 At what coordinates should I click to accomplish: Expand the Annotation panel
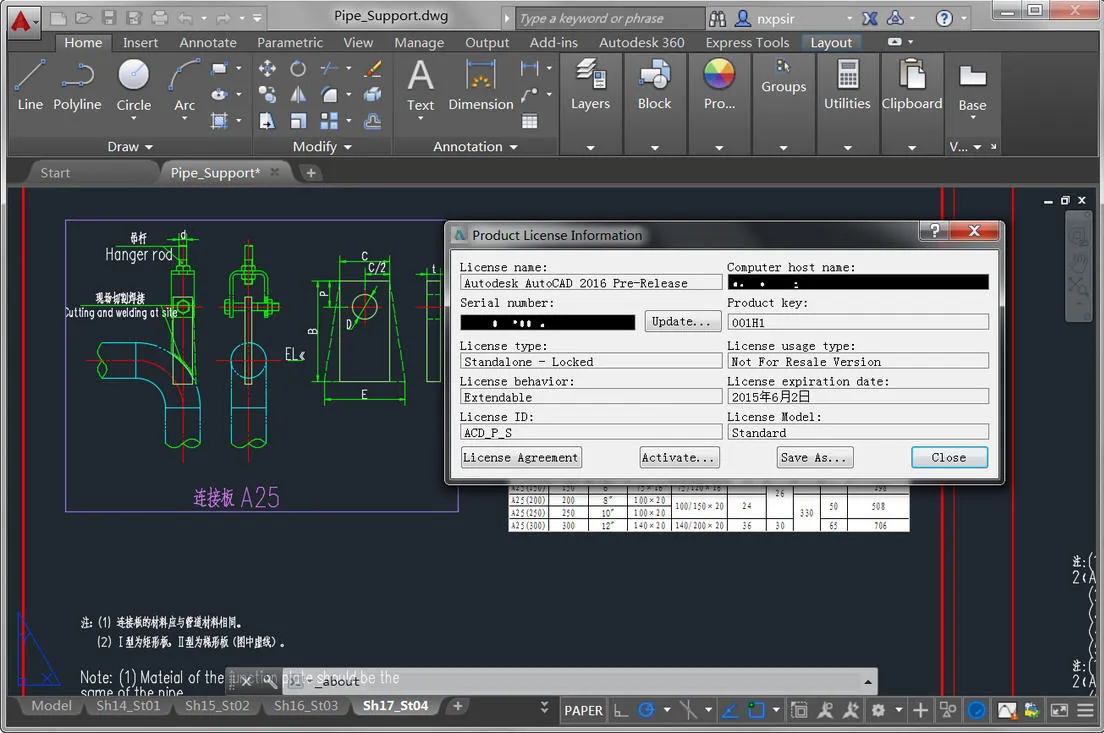pos(513,146)
